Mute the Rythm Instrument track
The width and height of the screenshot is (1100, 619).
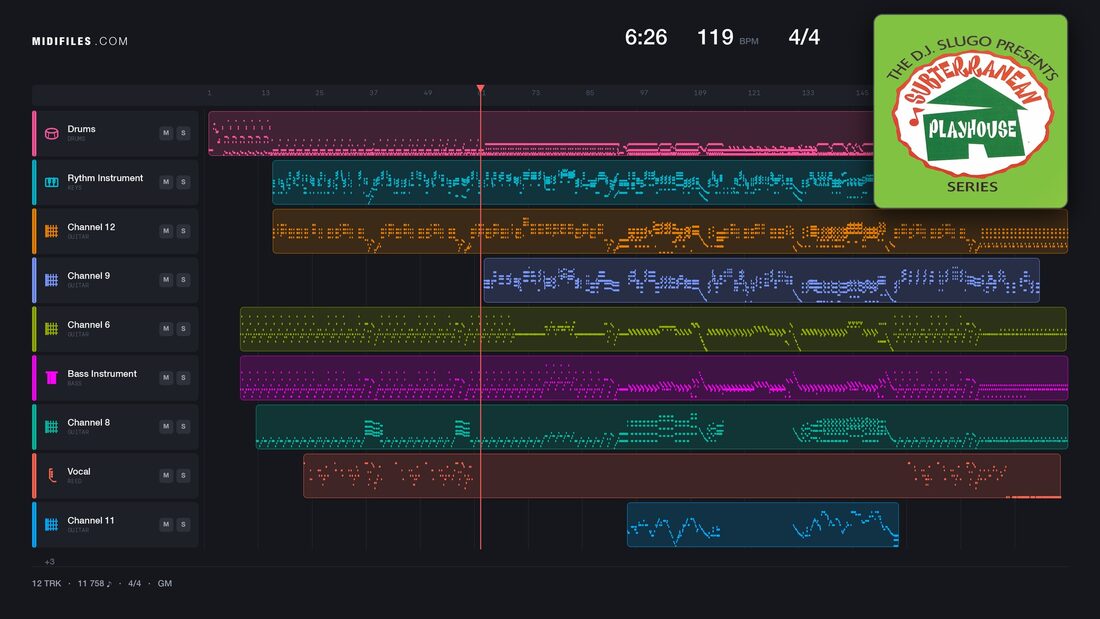click(166, 182)
